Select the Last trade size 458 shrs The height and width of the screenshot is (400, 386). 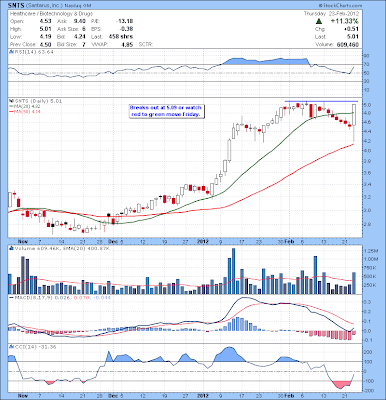tap(121, 37)
